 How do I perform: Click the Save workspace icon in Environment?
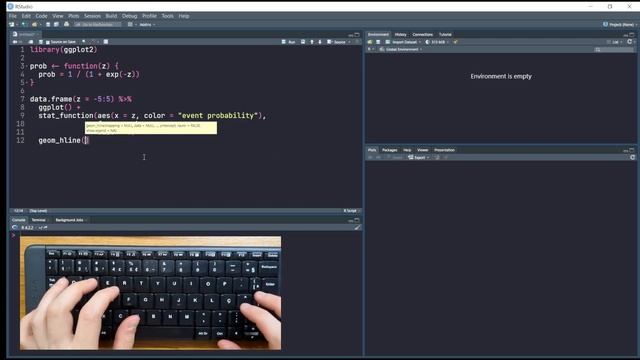pos(378,42)
